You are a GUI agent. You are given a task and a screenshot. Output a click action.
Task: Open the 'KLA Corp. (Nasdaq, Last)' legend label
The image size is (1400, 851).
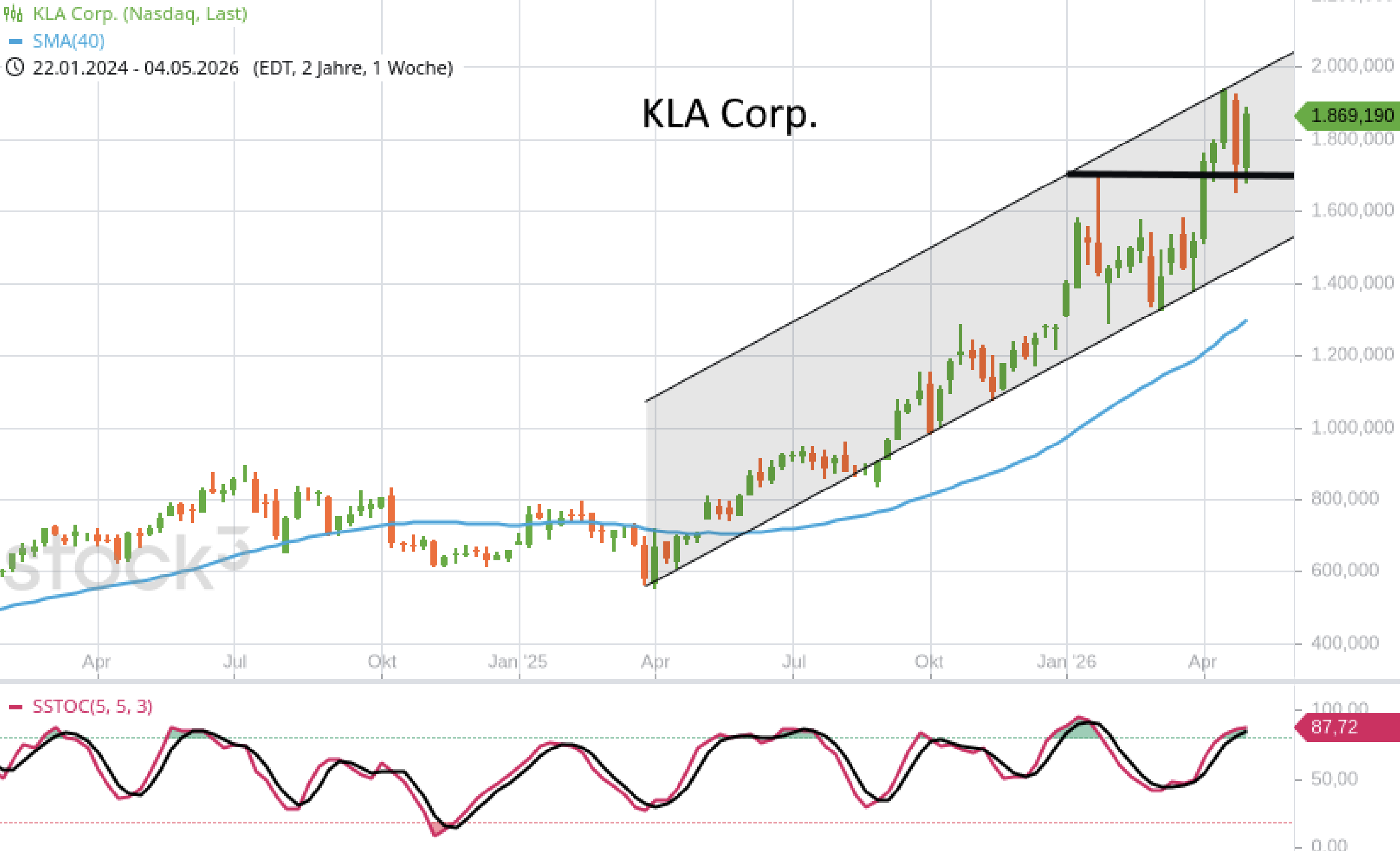pyautogui.click(x=140, y=14)
